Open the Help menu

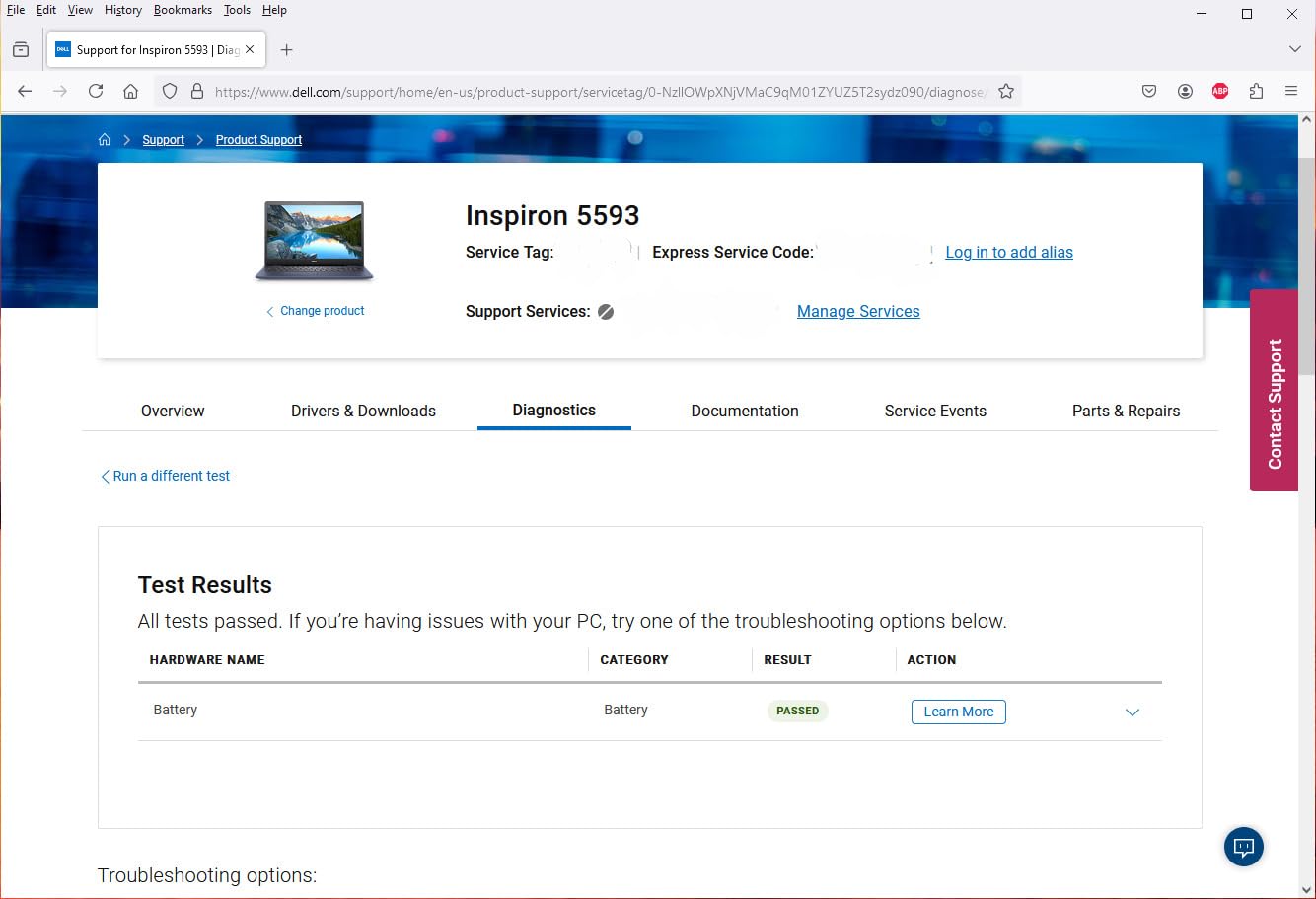[x=274, y=10]
